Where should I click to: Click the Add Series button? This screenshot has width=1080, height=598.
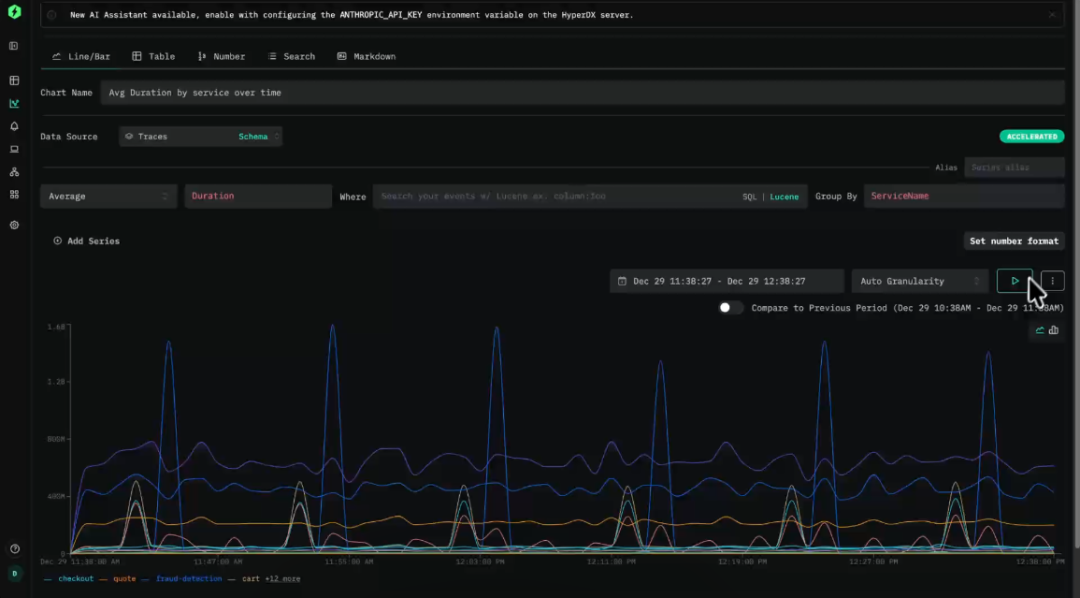click(87, 241)
